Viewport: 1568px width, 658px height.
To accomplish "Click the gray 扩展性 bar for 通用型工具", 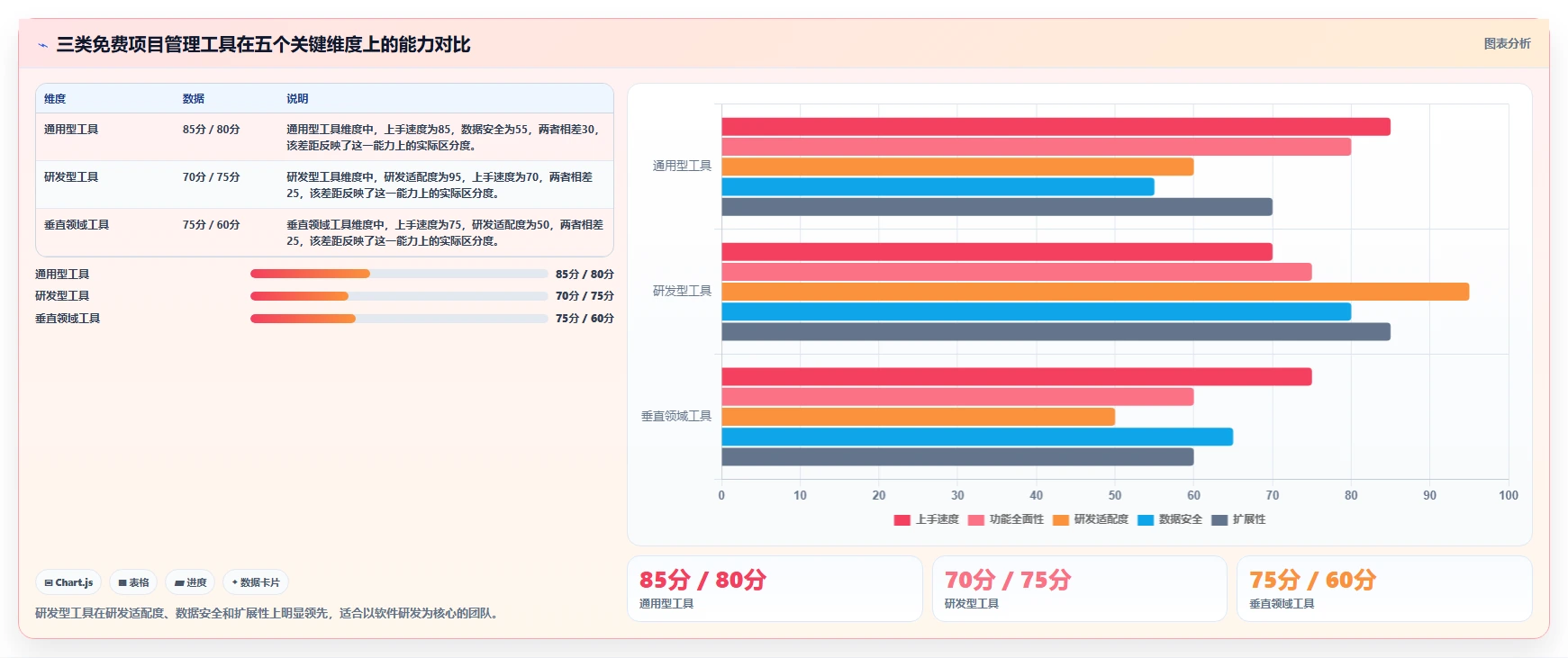I will [x=997, y=207].
